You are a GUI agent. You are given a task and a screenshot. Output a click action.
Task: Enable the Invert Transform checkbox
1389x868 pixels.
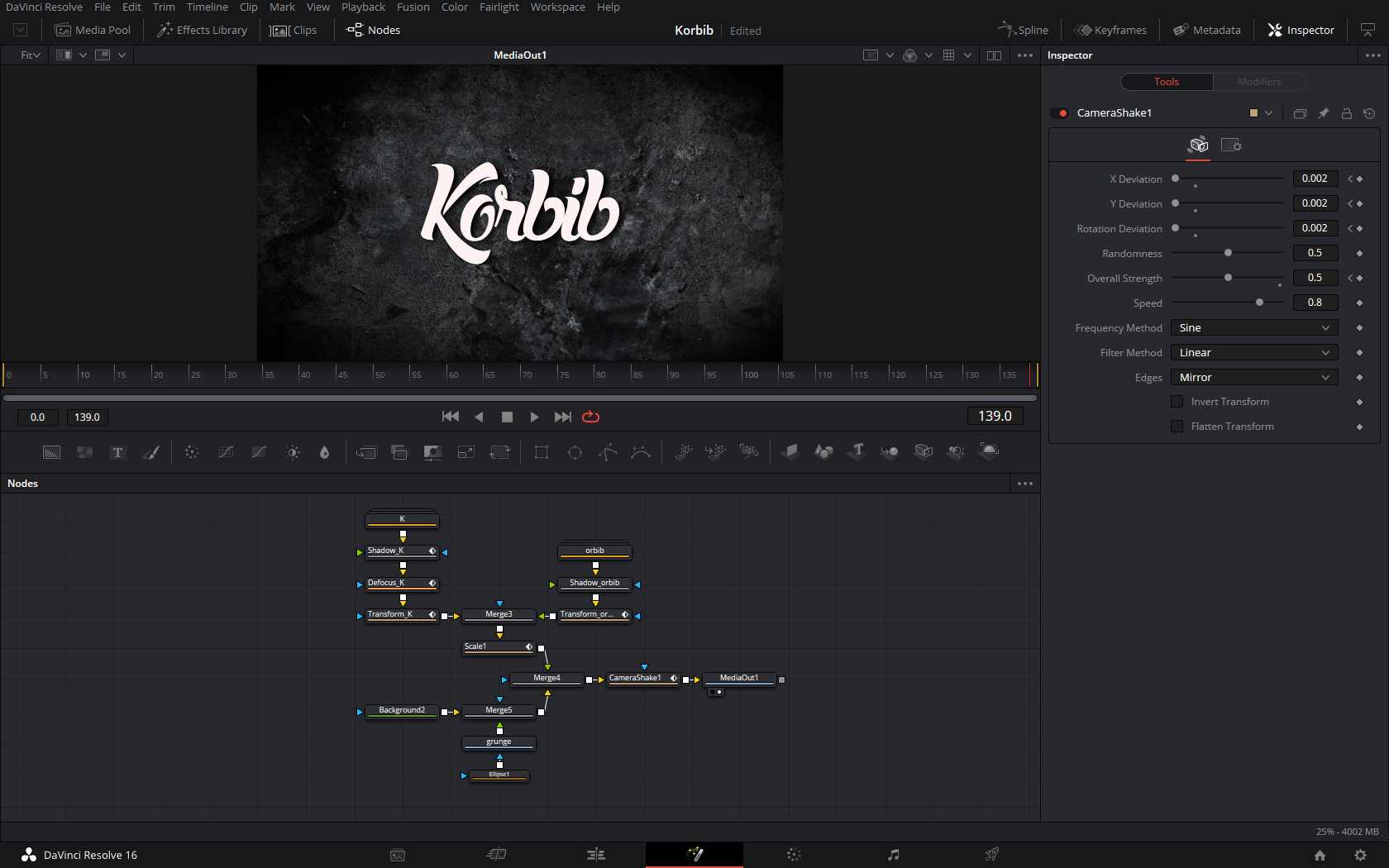tap(1177, 402)
